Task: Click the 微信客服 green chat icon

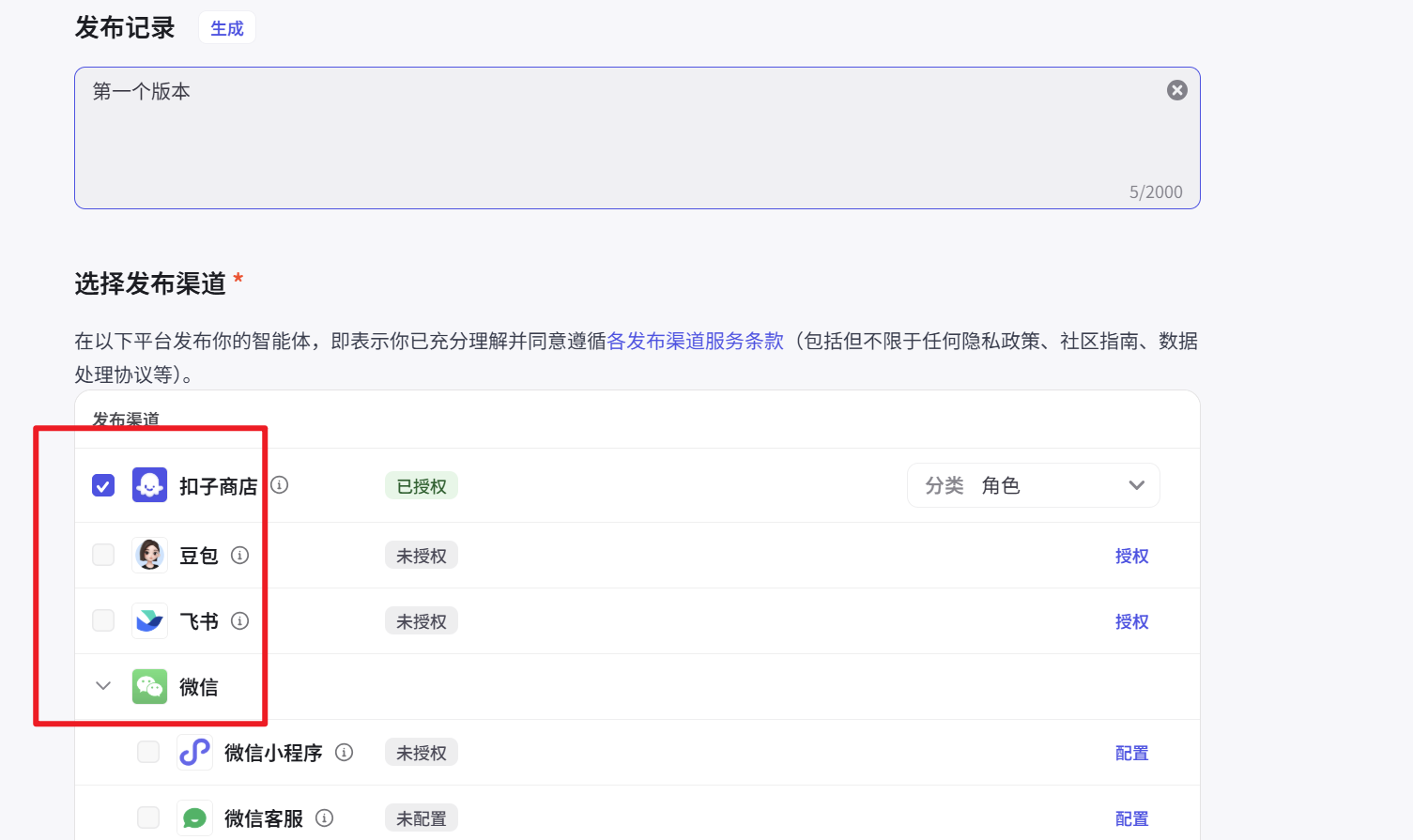Action: 194,817
